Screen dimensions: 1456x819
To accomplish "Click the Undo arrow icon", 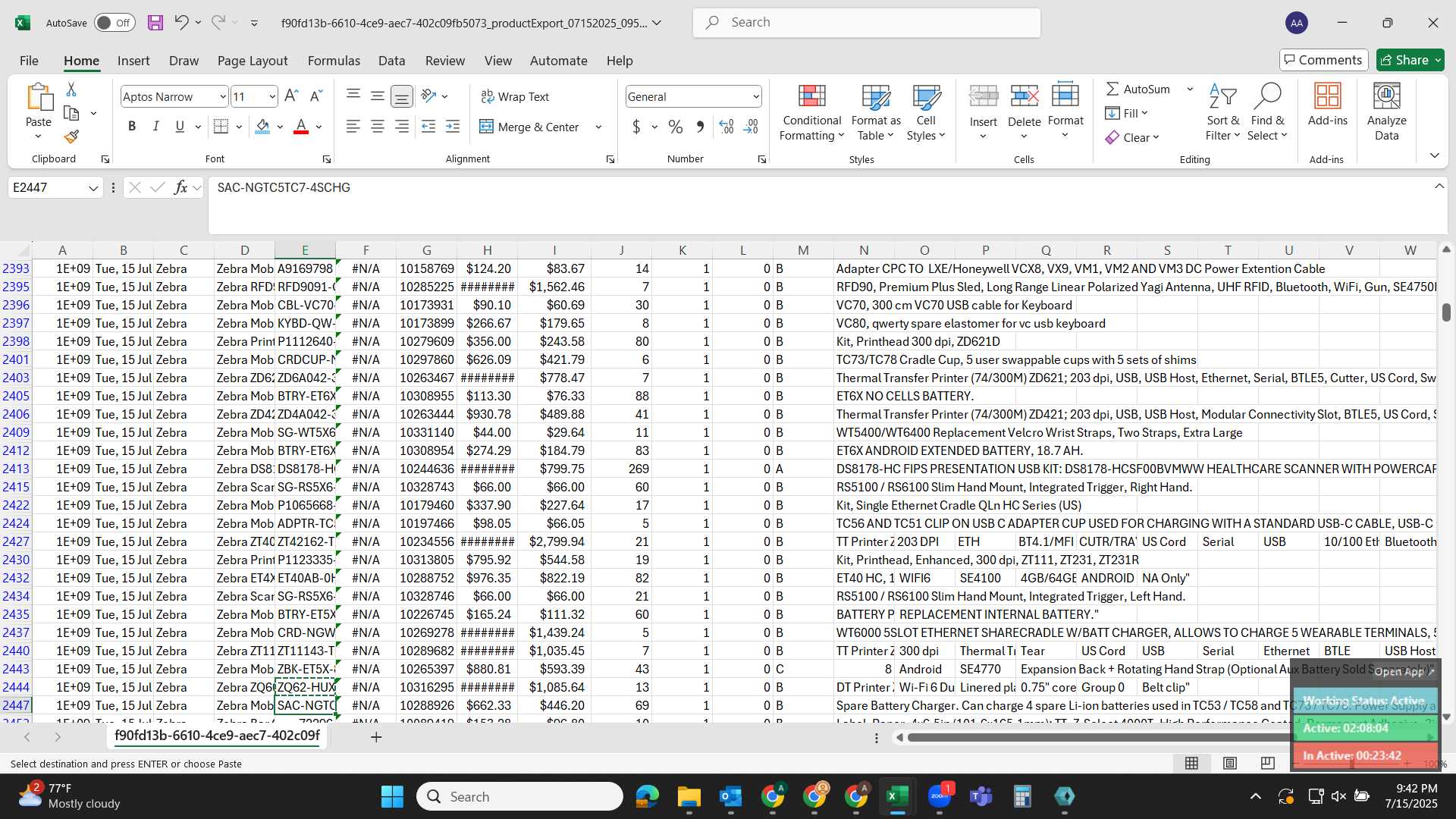I will click(x=180, y=23).
